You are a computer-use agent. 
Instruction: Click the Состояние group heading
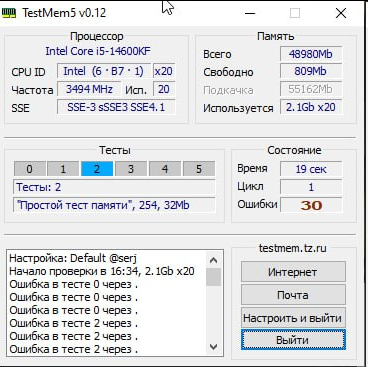point(294,150)
